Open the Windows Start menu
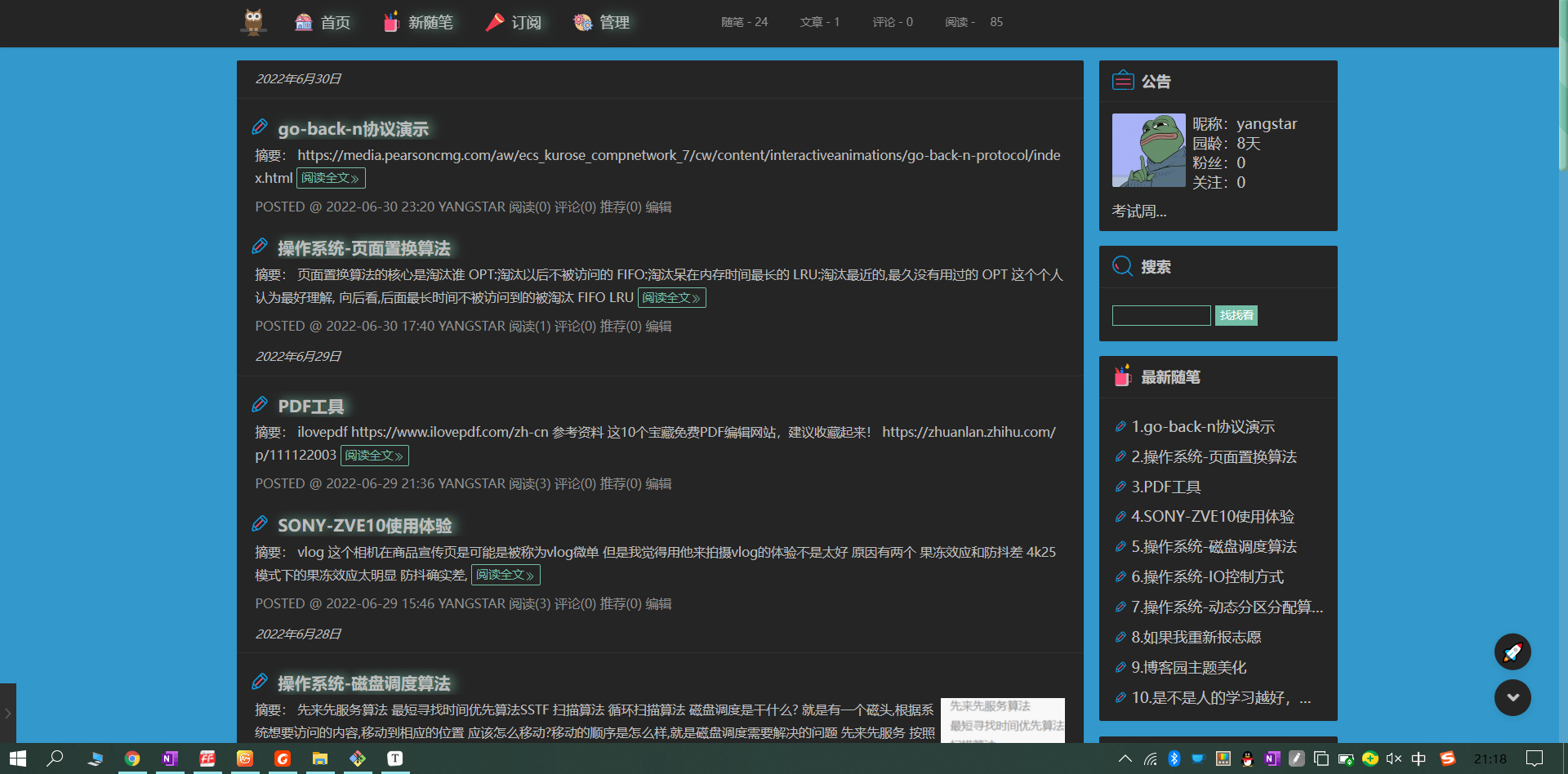 (x=18, y=758)
